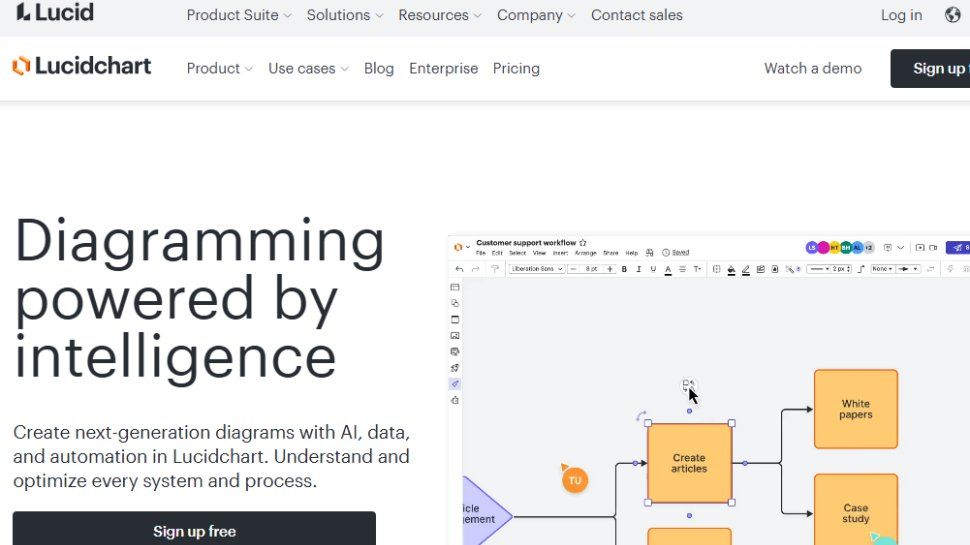Click the undo arrow in the diagram toolbar
970x545 pixels.
(x=459, y=269)
